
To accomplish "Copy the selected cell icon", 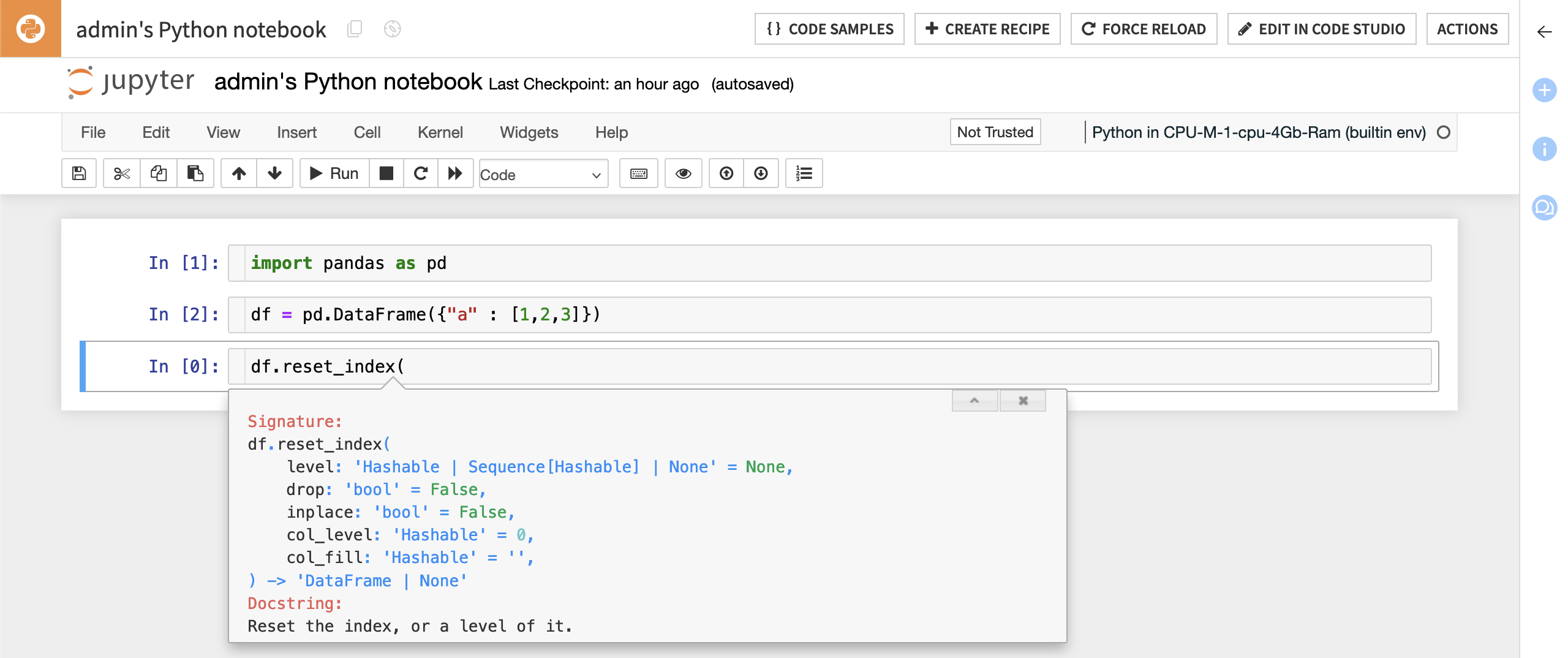I will (x=158, y=173).
